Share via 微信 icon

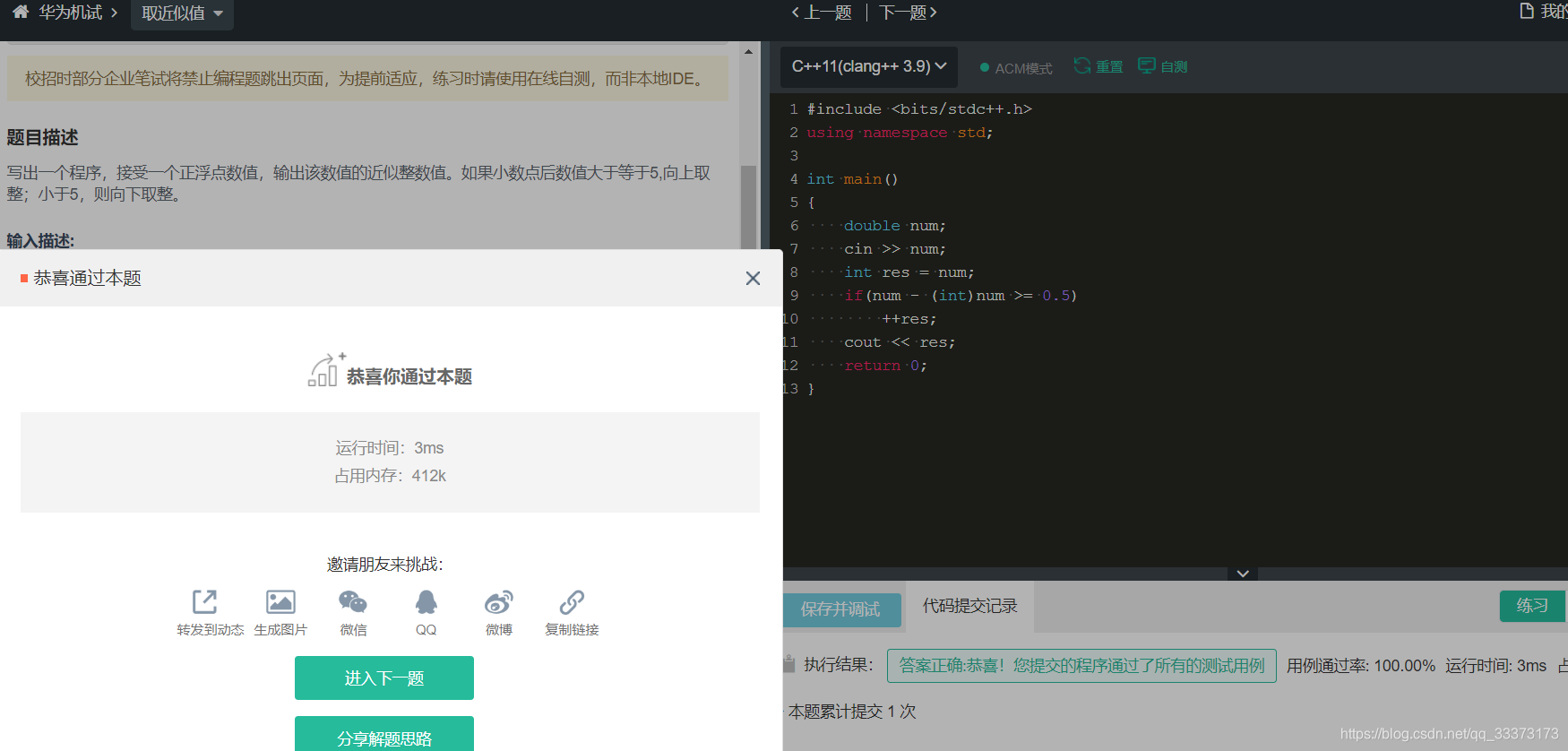pyautogui.click(x=353, y=601)
